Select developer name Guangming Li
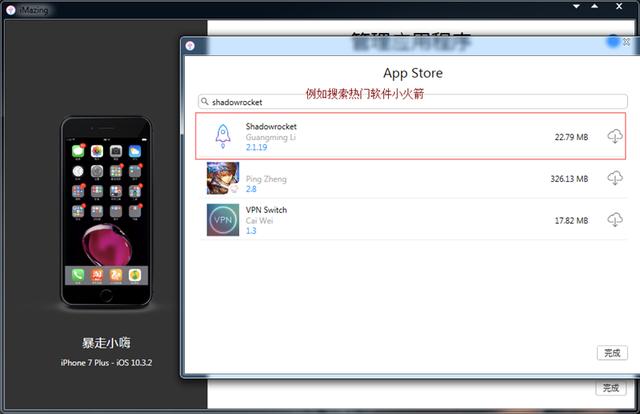This screenshot has width=640, height=414. 271,137
